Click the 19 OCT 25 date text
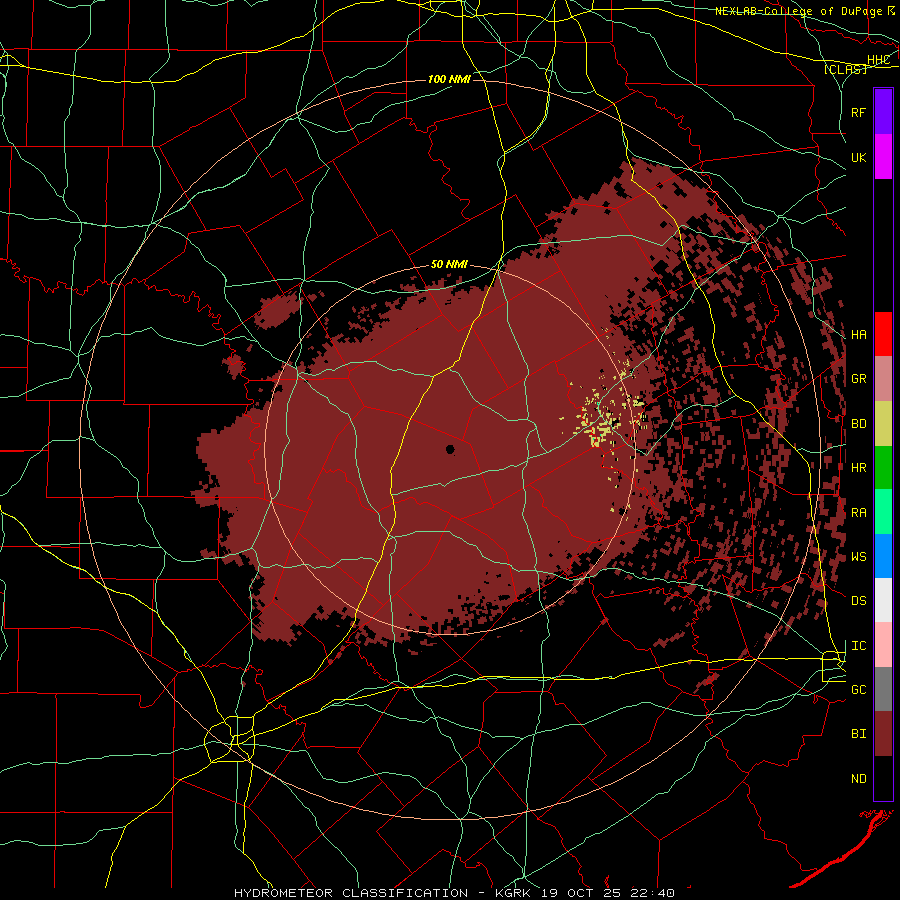This screenshot has height=900, width=900. 583,893
